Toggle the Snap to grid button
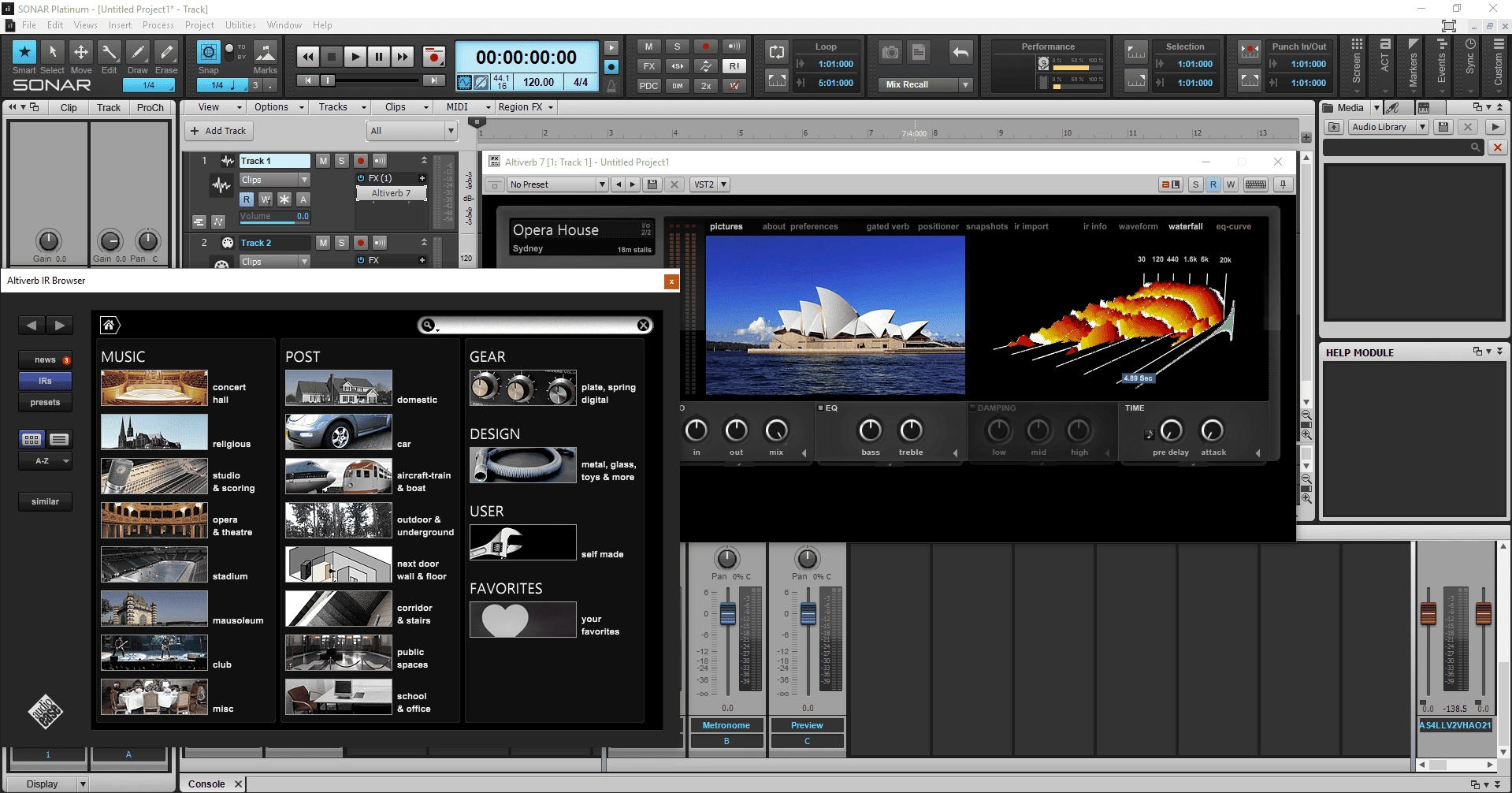The height and width of the screenshot is (793, 1512). click(x=208, y=52)
